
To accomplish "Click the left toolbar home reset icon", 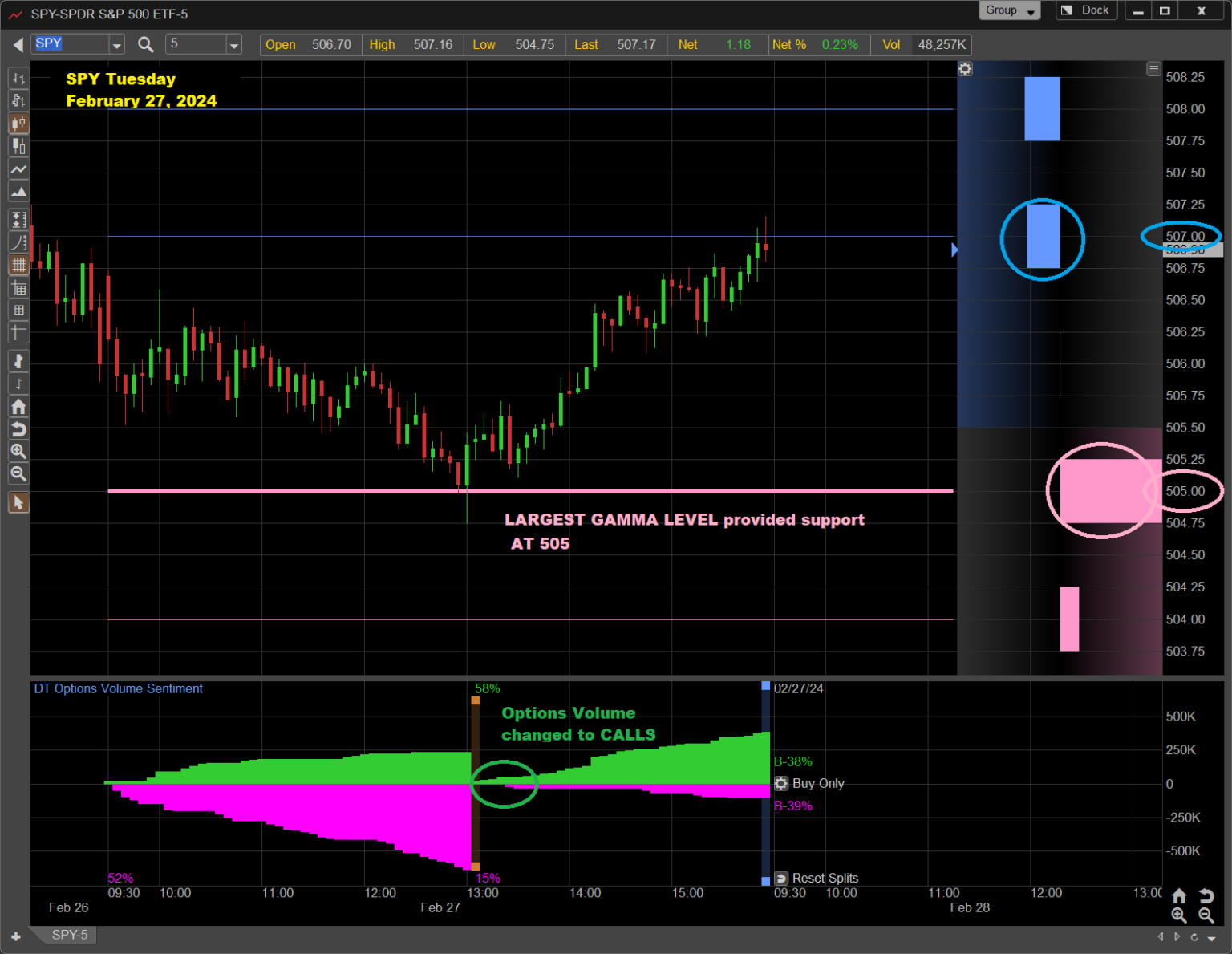I will click(18, 407).
